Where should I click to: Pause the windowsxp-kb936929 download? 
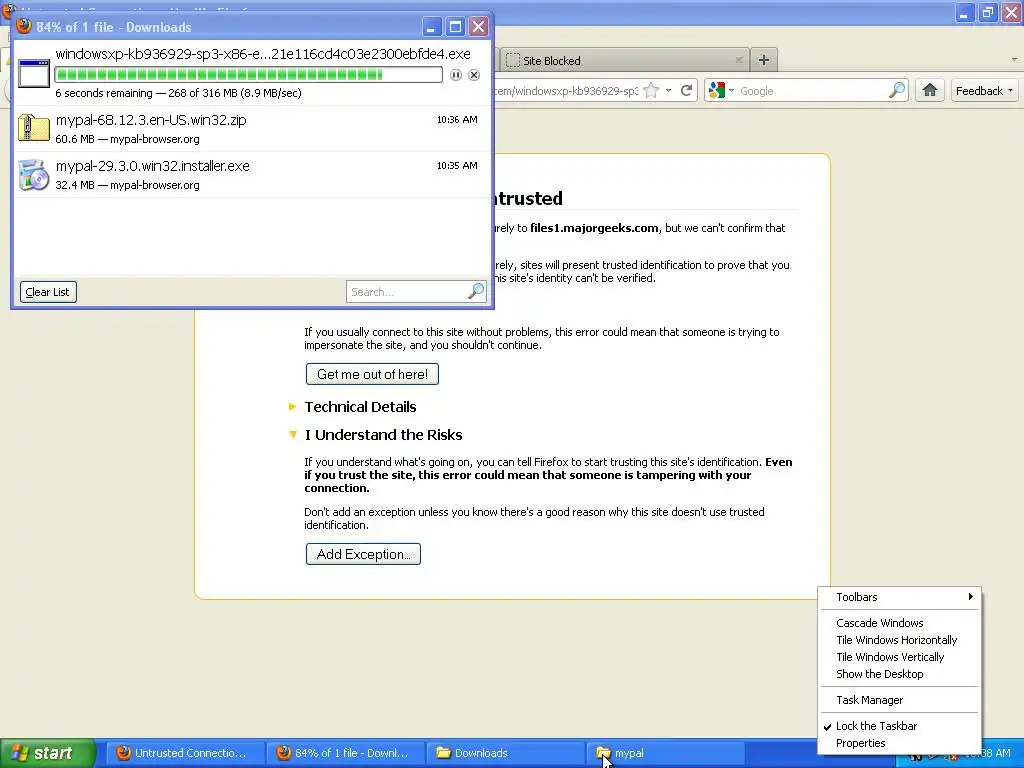click(456, 75)
